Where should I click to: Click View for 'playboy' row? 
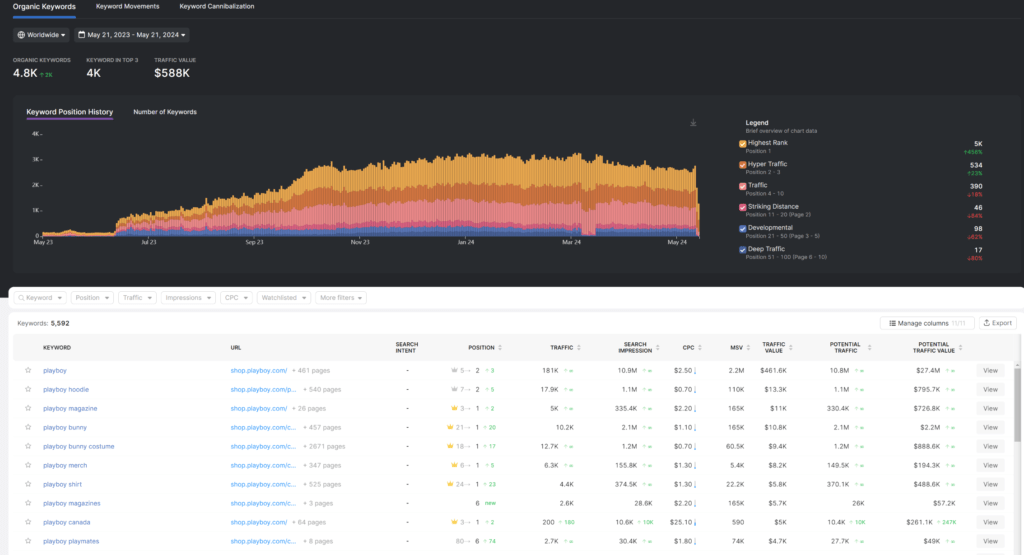(x=991, y=371)
